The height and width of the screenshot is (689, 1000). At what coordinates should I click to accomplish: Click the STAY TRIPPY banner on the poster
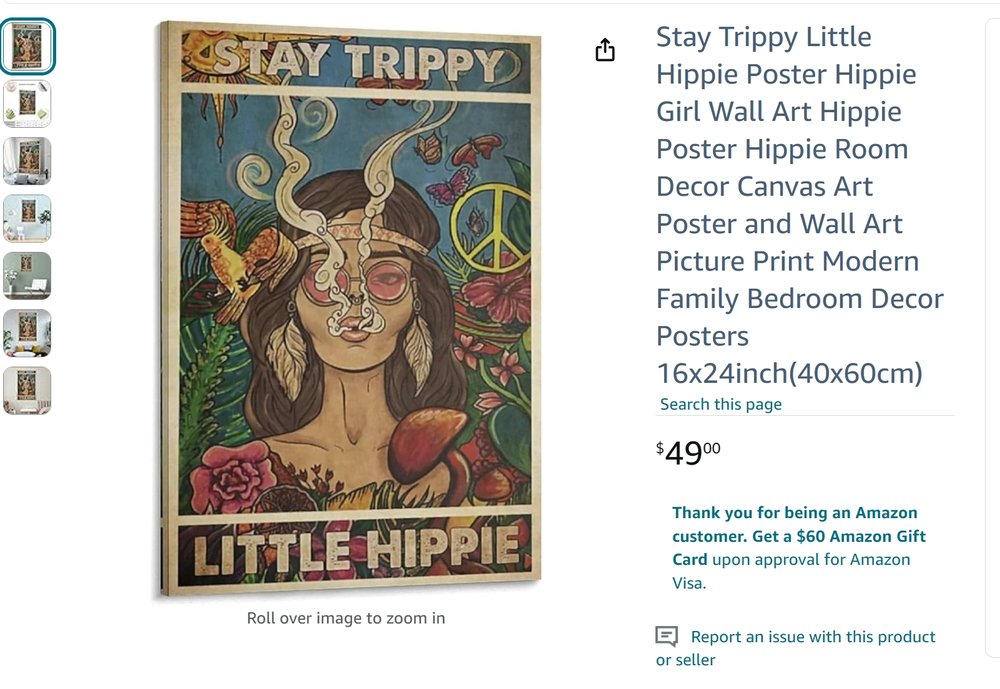pos(357,60)
